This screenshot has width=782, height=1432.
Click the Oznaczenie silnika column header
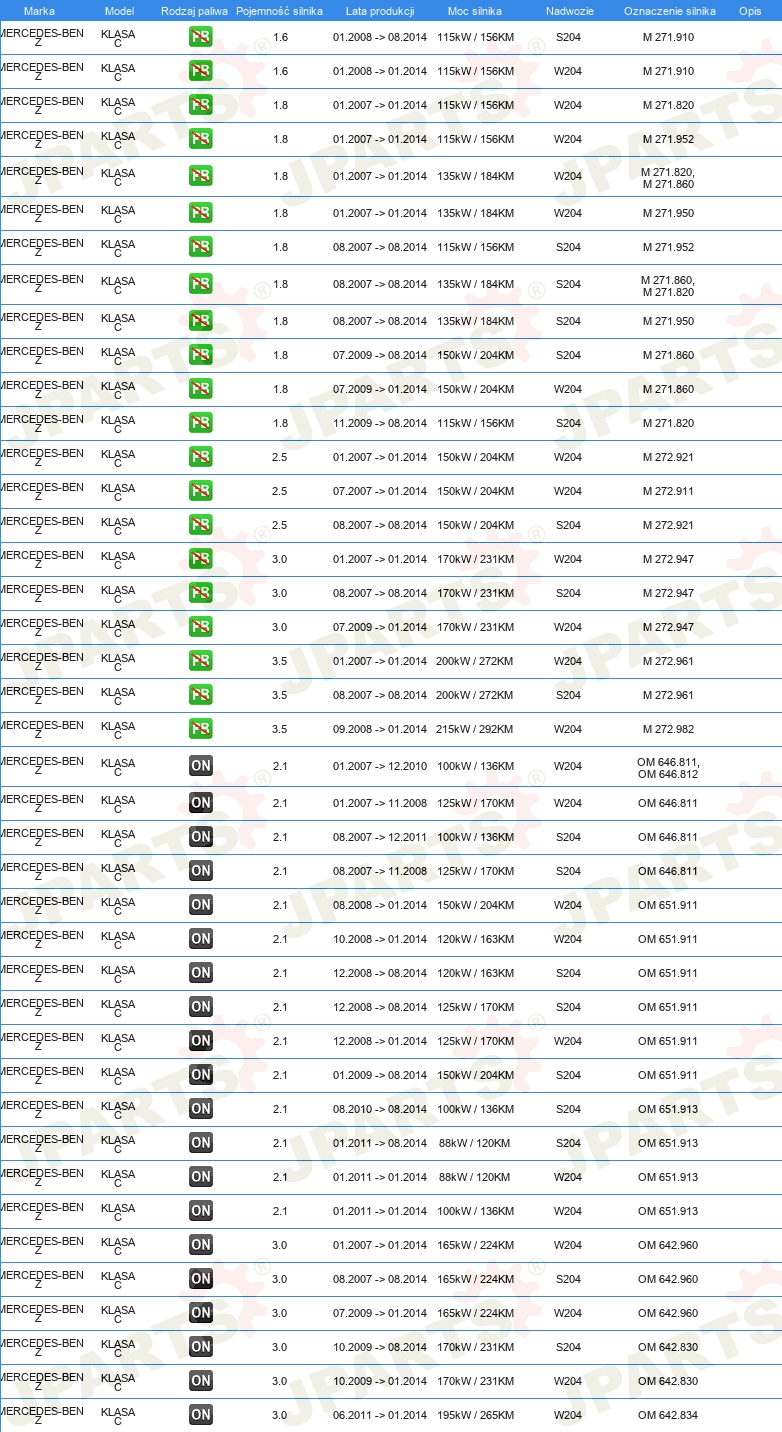[x=669, y=11]
